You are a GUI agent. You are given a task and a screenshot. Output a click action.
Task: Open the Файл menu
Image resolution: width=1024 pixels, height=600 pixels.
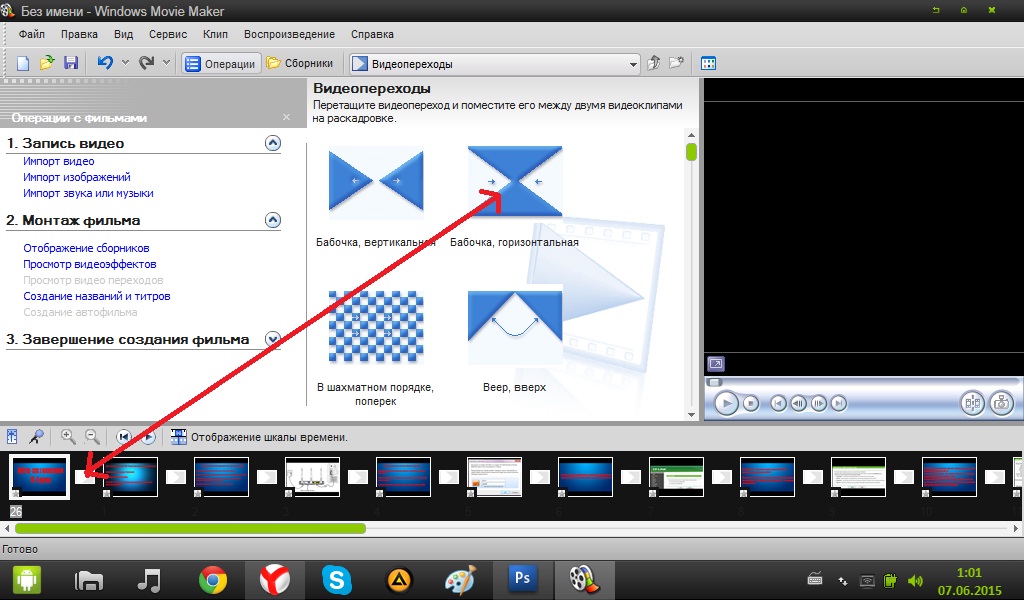[31, 34]
